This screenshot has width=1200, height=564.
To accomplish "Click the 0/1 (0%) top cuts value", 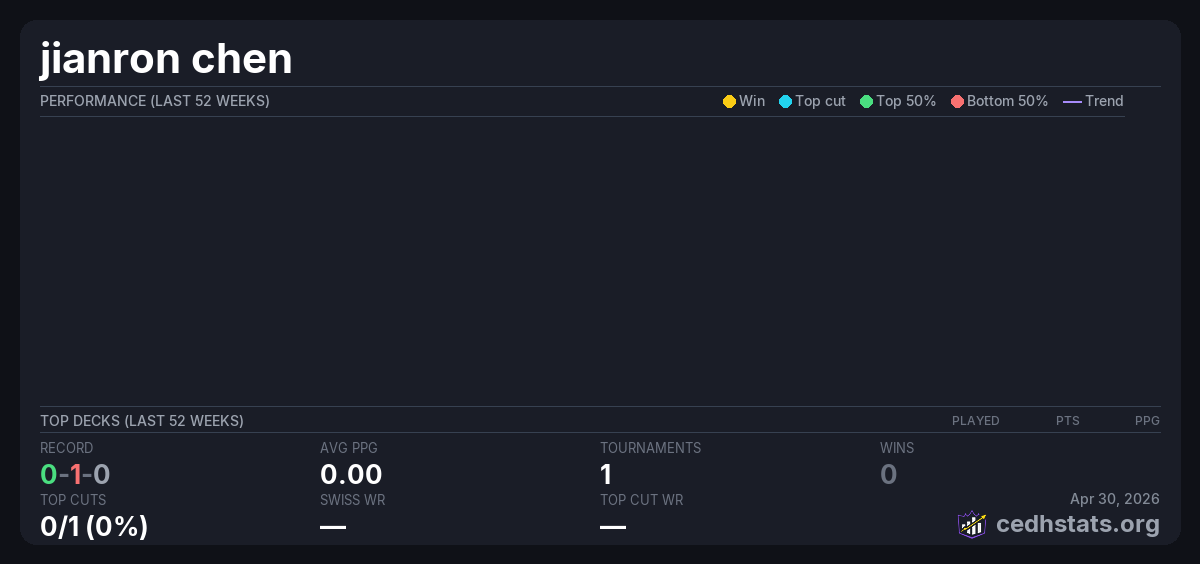I will [94, 525].
